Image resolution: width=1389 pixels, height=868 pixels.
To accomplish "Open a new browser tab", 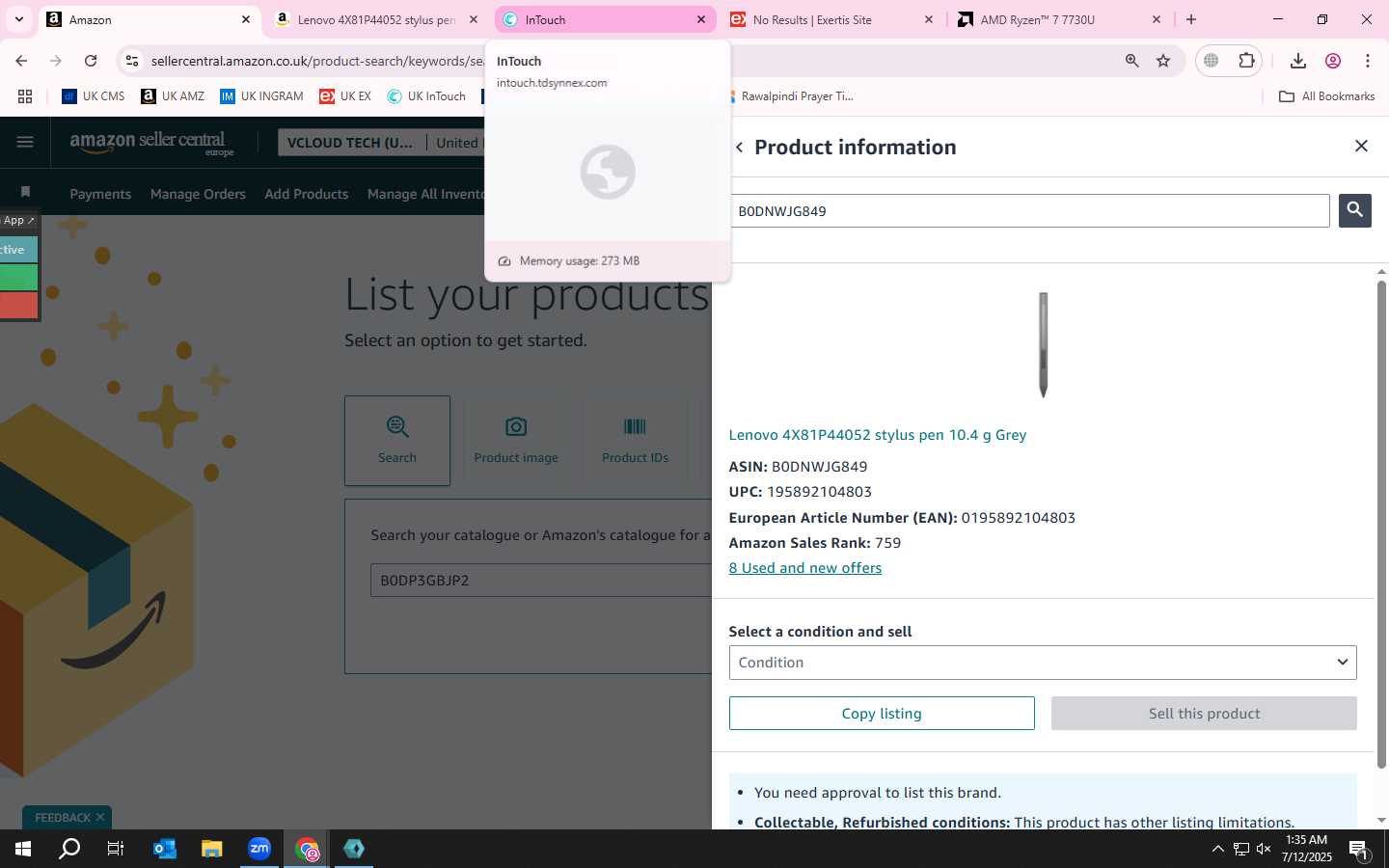I will tap(1191, 19).
